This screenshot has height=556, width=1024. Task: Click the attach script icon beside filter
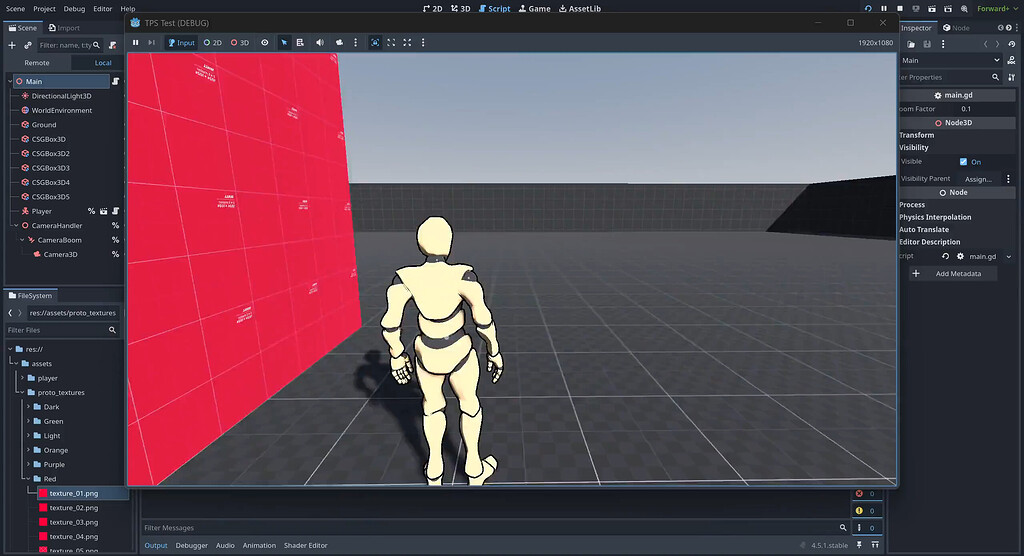112,45
